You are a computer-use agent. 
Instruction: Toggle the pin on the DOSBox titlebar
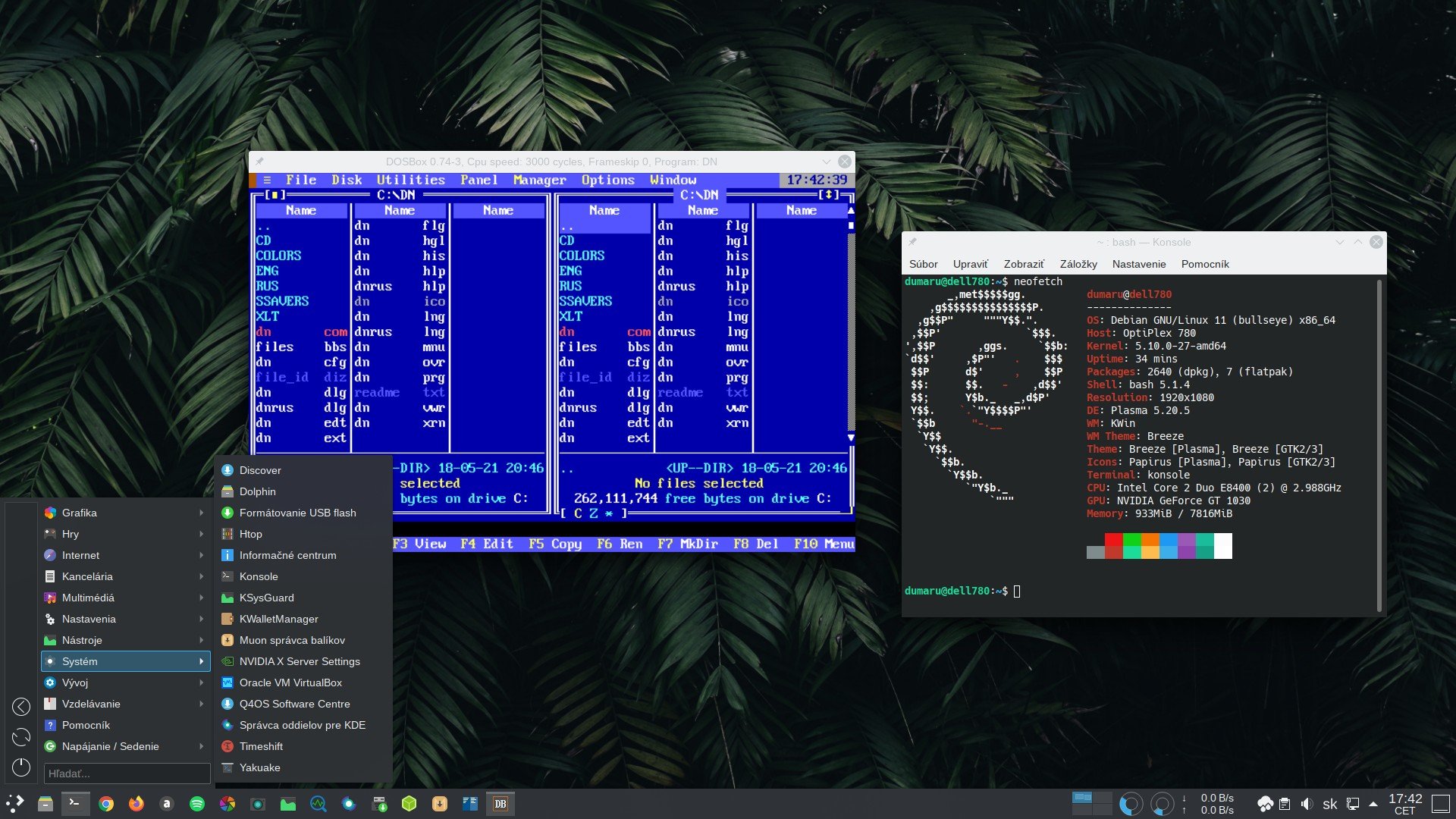click(259, 162)
